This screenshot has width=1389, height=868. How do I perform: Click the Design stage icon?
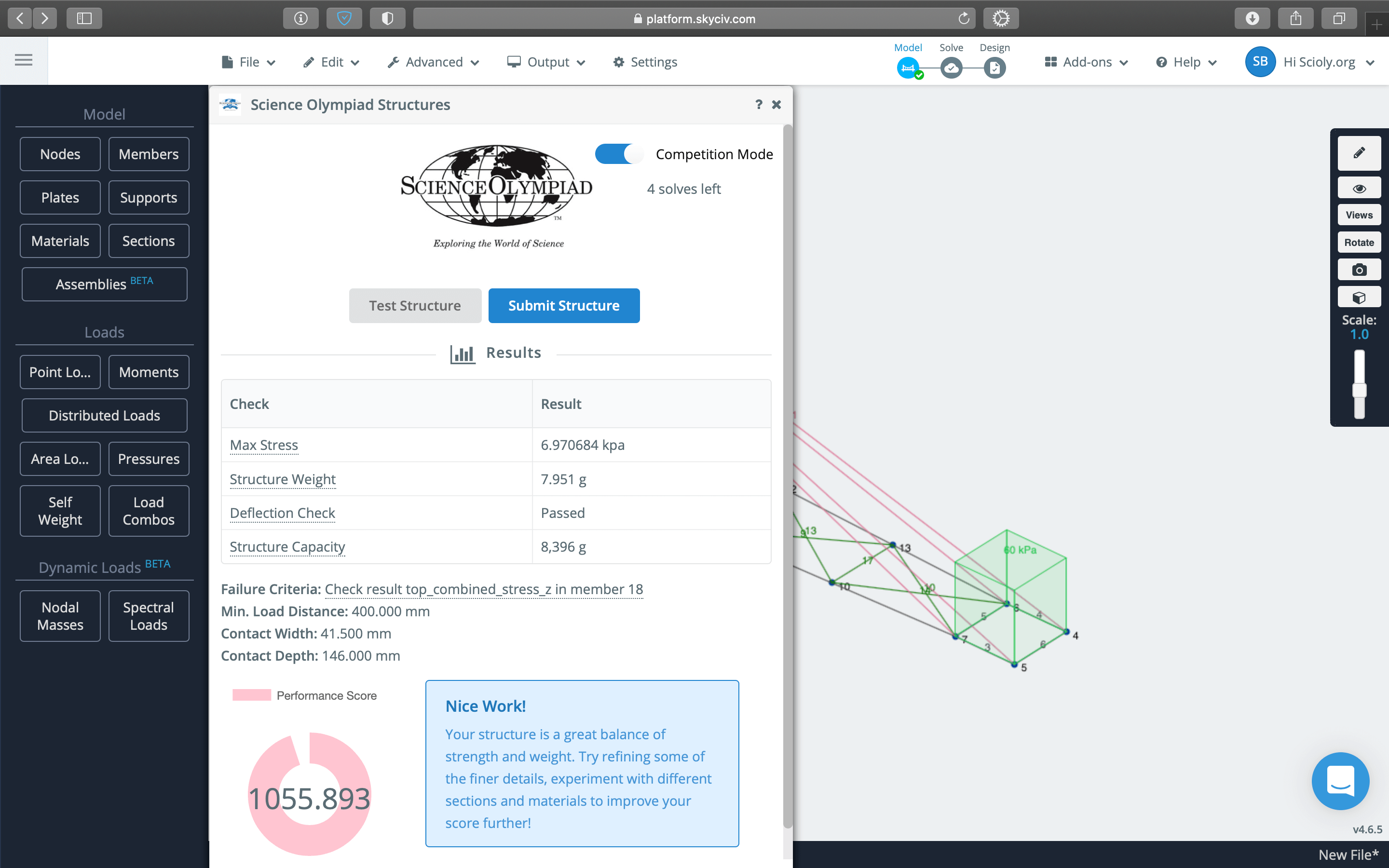(x=994, y=68)
